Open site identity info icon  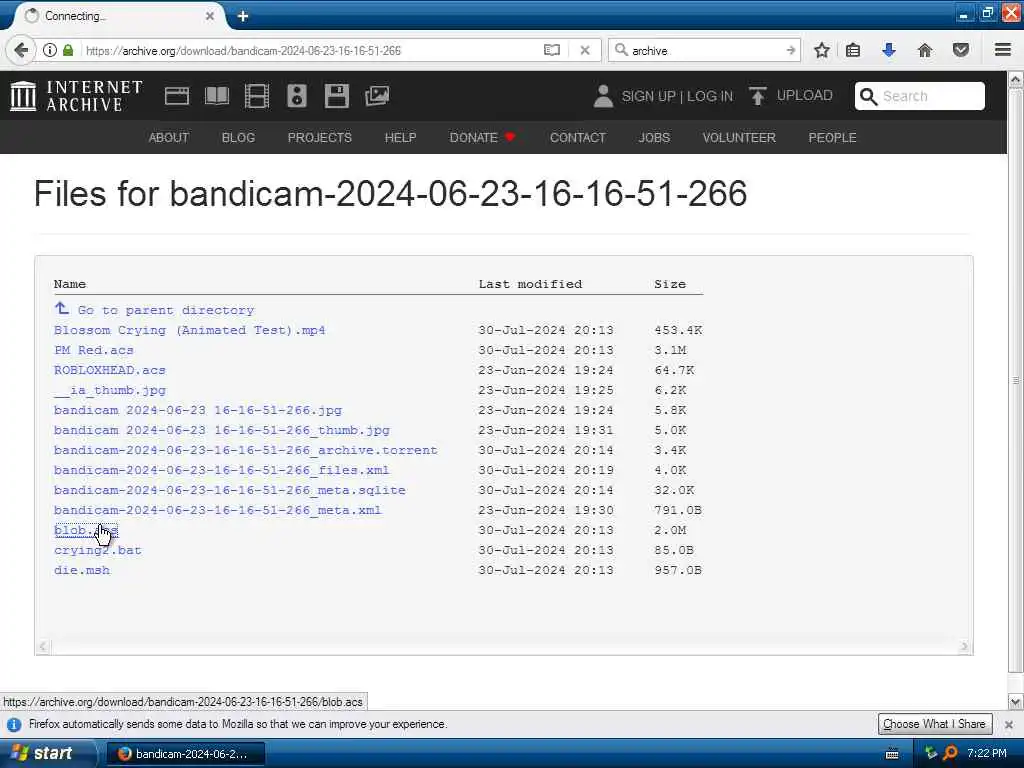50,50
